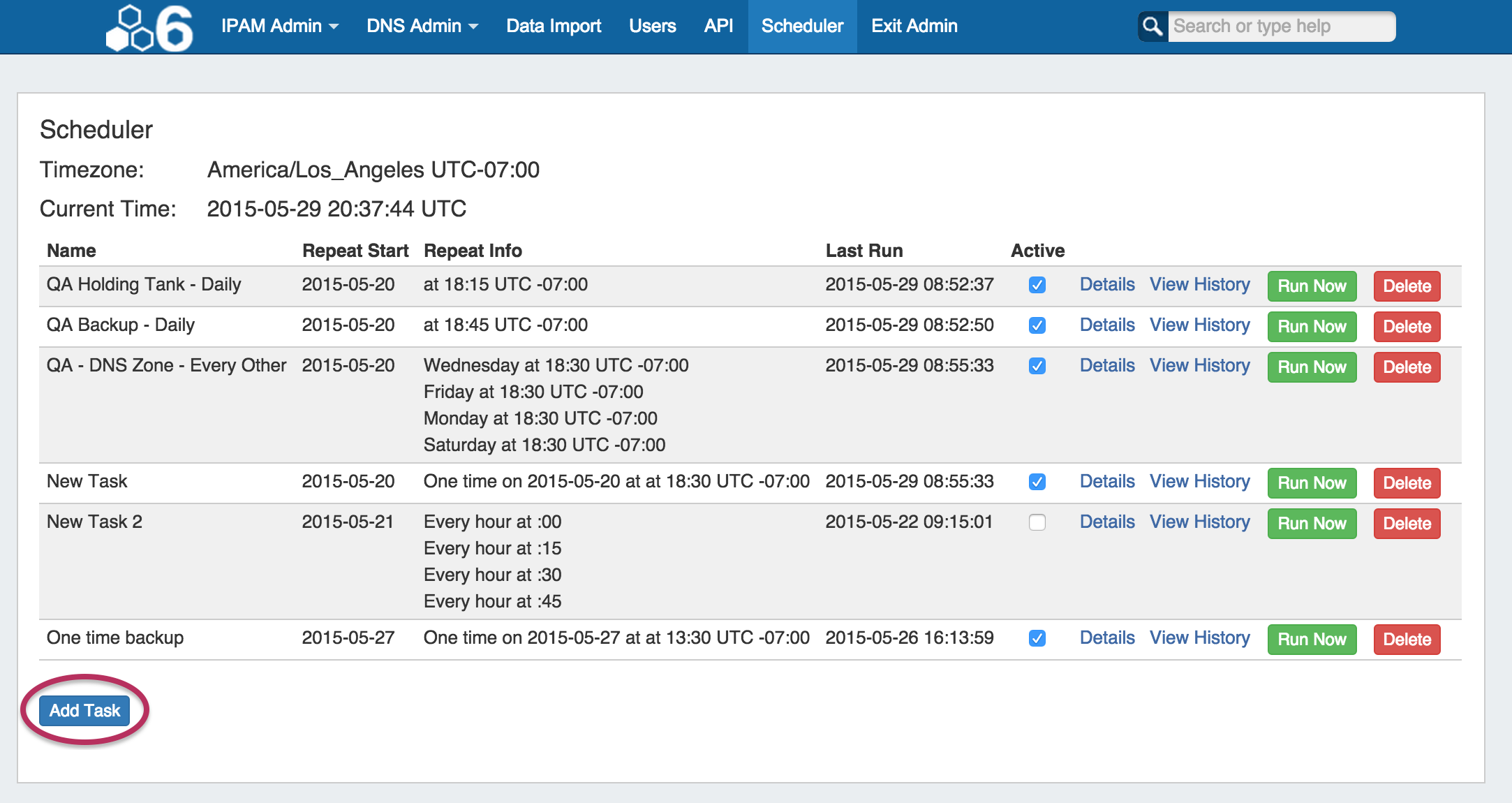Click the 6connect logo

tap(149, 27)
